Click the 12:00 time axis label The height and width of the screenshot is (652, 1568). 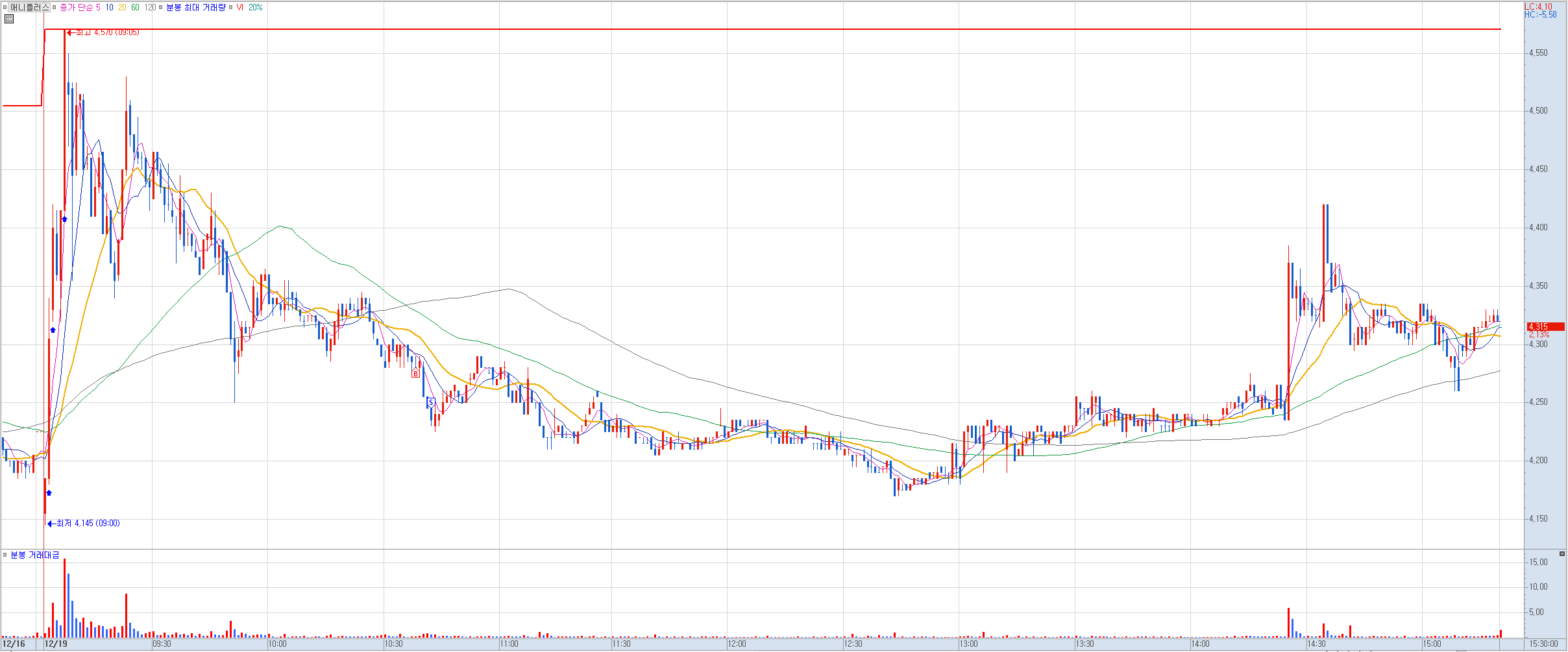(737, 644)
